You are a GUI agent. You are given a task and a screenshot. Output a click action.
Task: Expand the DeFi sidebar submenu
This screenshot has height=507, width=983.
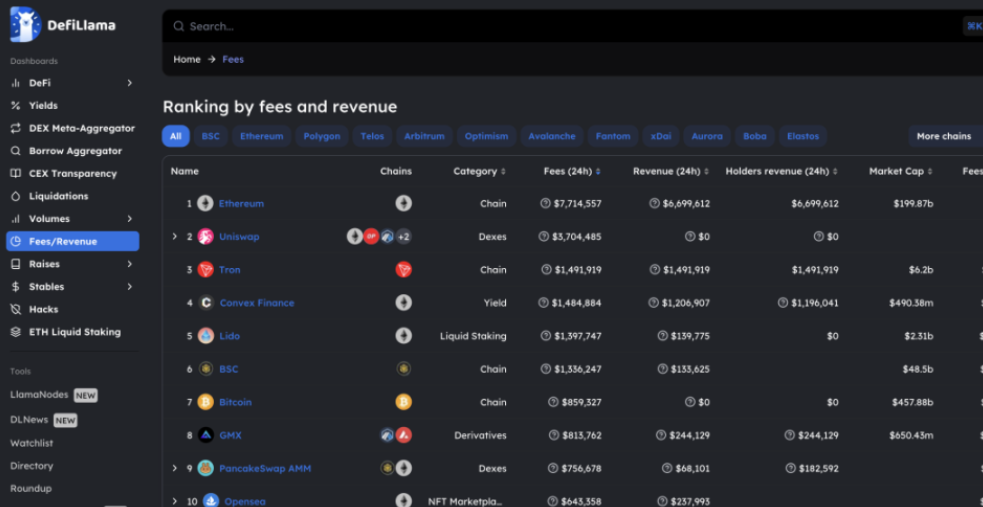[130, 83]
